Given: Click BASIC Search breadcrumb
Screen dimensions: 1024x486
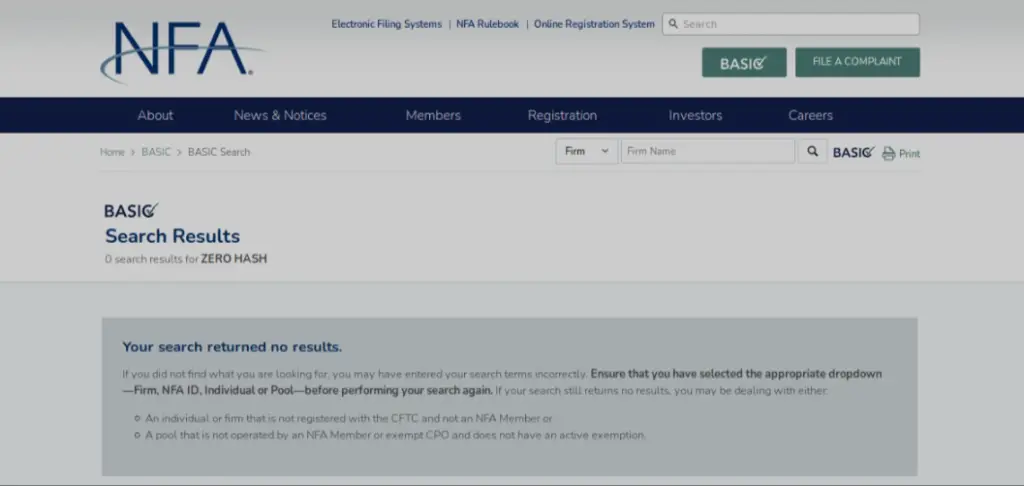Looking at the screenshot, I should [219, 152].
